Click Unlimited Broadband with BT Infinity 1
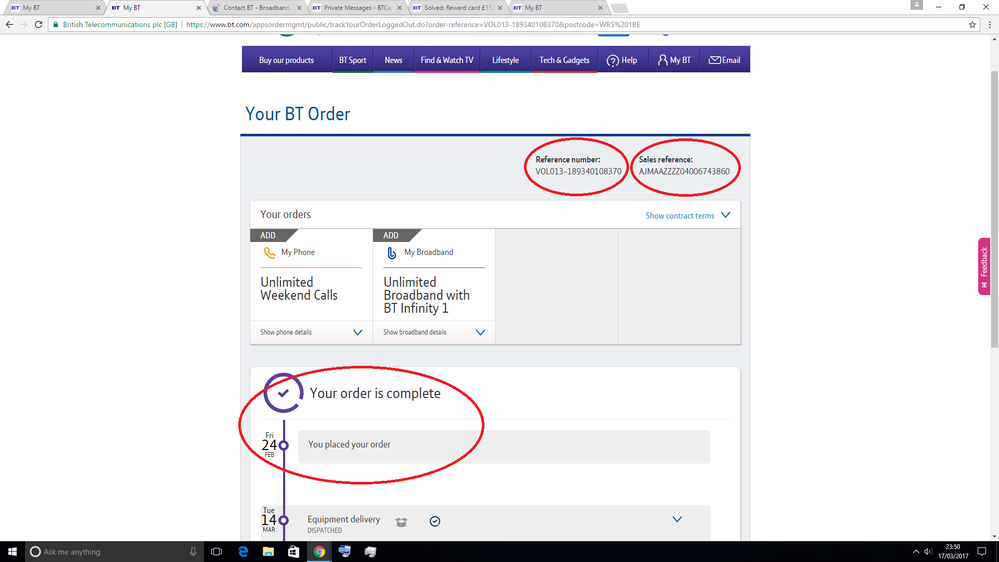999x562 pixels. pyautogui.click(x=426, y=295)
